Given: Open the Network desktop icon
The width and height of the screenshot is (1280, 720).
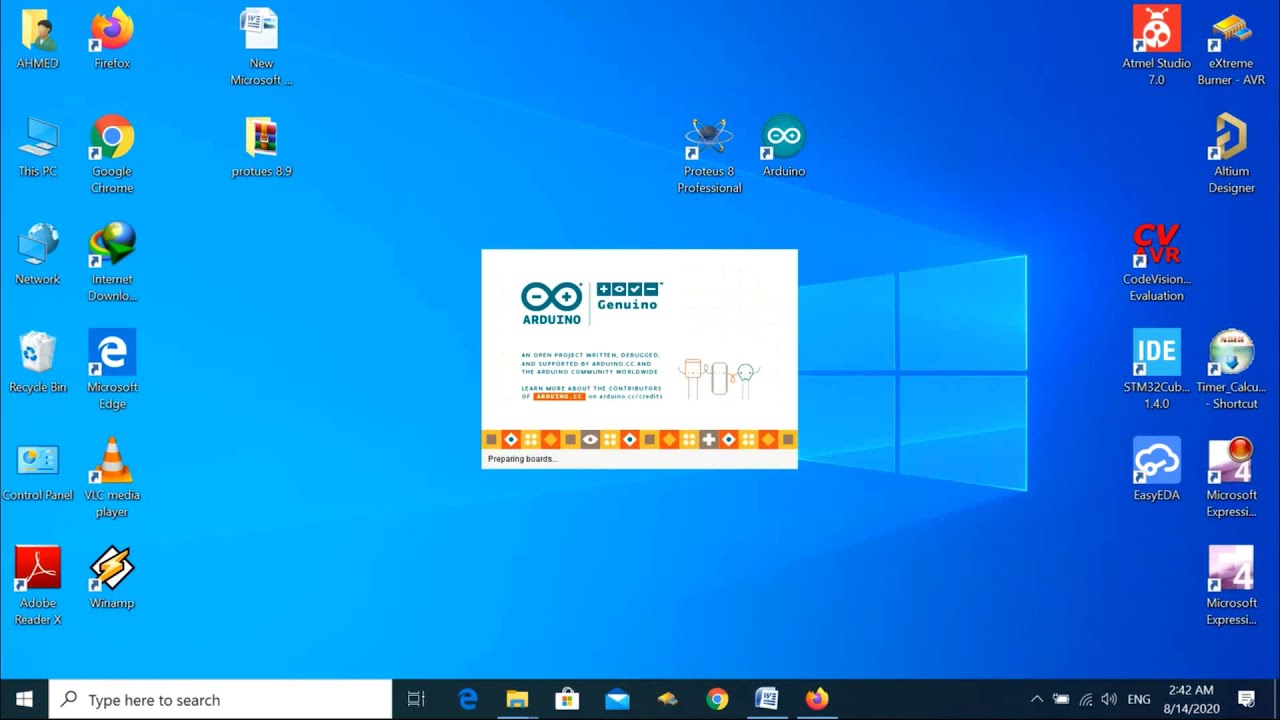Looking at the screenshot, I should [38, 256].
